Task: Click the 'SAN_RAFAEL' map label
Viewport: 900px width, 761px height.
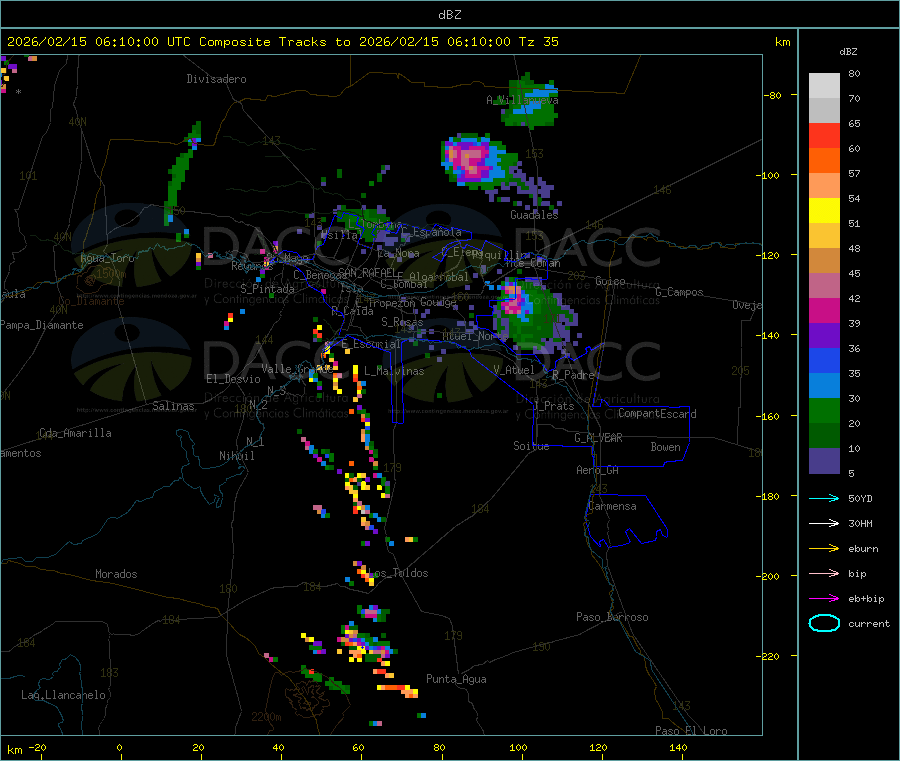Action: pyautogui.click(x=367, y=272)
